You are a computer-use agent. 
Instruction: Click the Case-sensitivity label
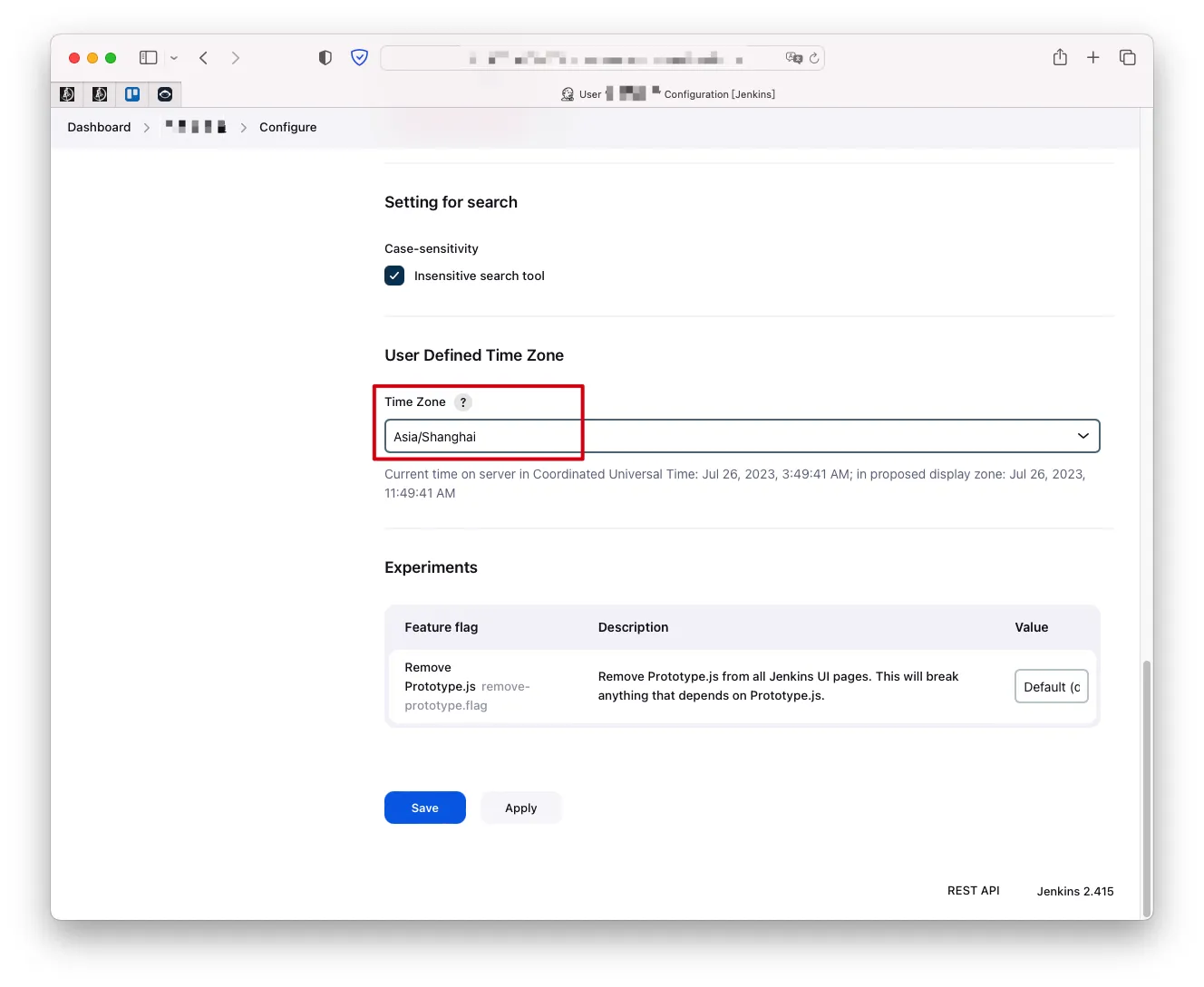point(432,248)
